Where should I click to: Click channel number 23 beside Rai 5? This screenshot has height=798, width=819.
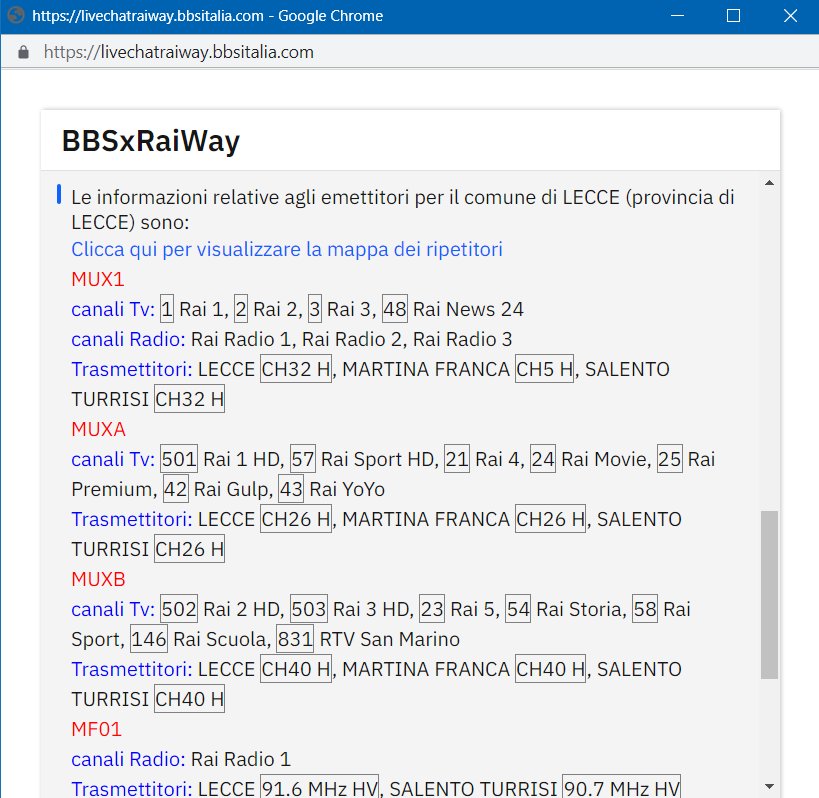tap(432, 609)
